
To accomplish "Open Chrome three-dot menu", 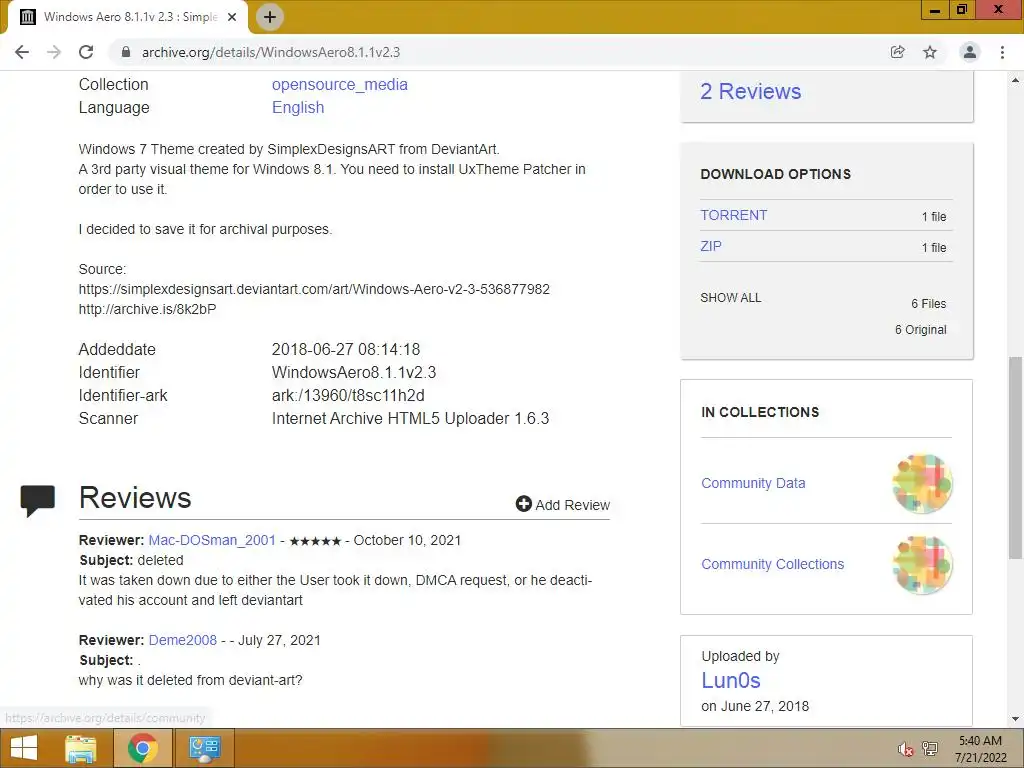I will coord(1002,52).
